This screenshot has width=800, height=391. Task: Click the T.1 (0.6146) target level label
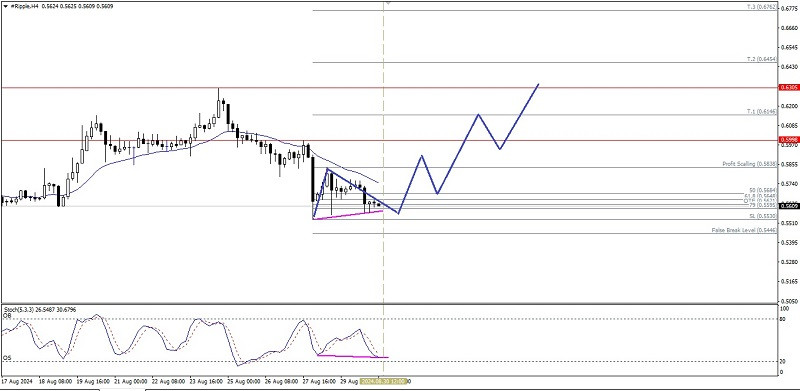pos(761,111)
